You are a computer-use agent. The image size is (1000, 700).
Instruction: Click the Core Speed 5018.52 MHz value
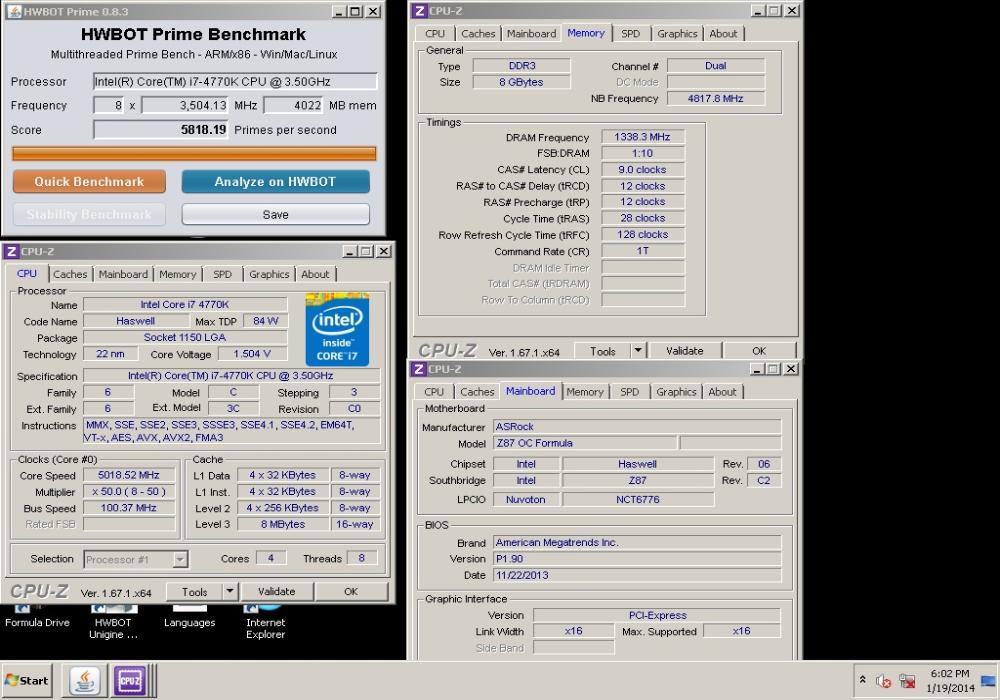tap(129, 475)
